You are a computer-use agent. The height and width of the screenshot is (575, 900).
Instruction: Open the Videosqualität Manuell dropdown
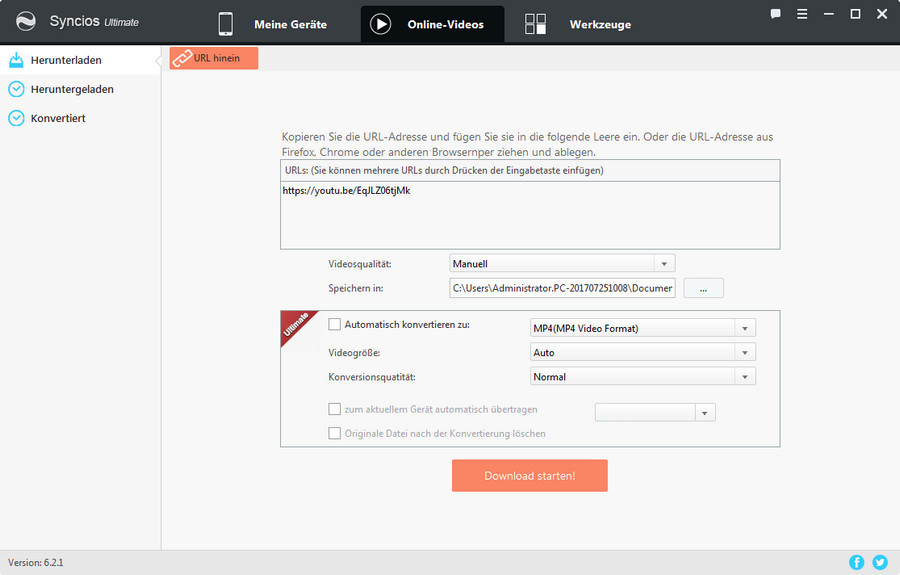point(562,263)
